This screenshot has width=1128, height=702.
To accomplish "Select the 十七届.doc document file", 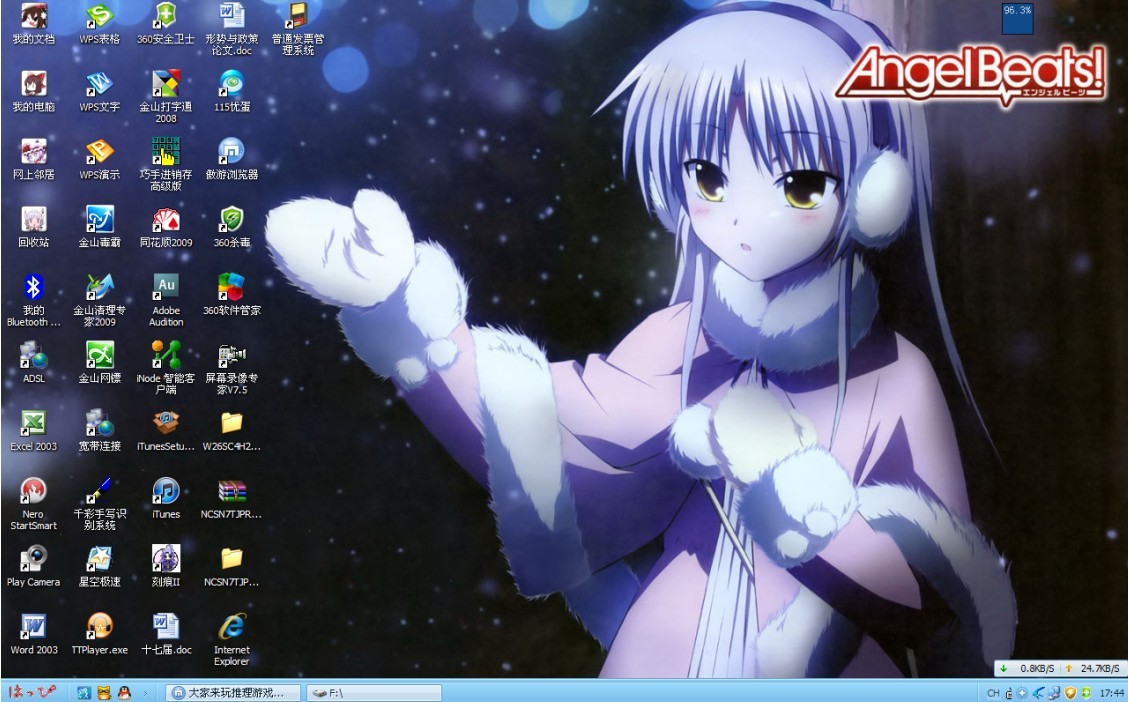I will [x=166, y=628].
